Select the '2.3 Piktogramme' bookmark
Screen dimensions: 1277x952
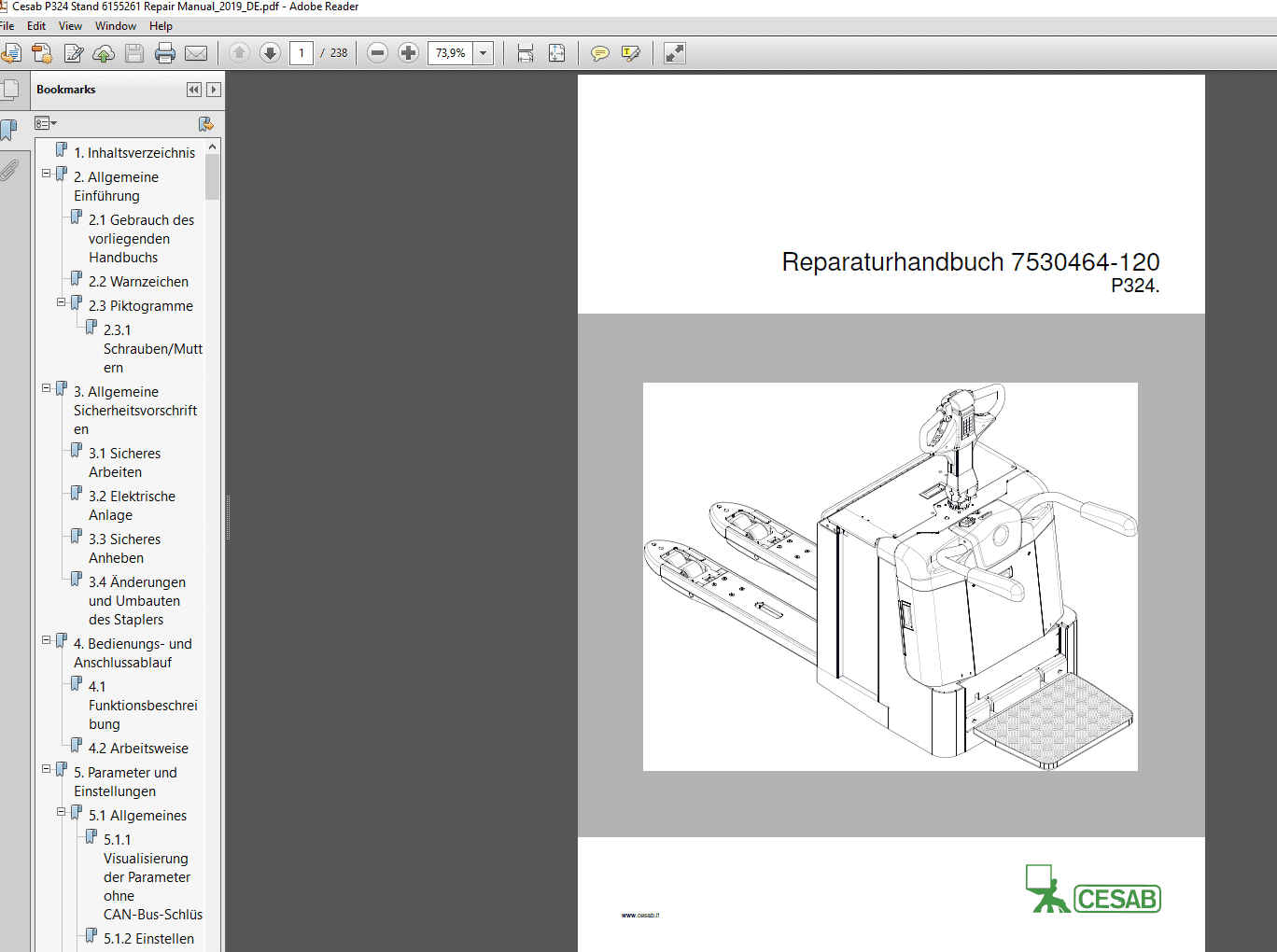coord(141,306)
